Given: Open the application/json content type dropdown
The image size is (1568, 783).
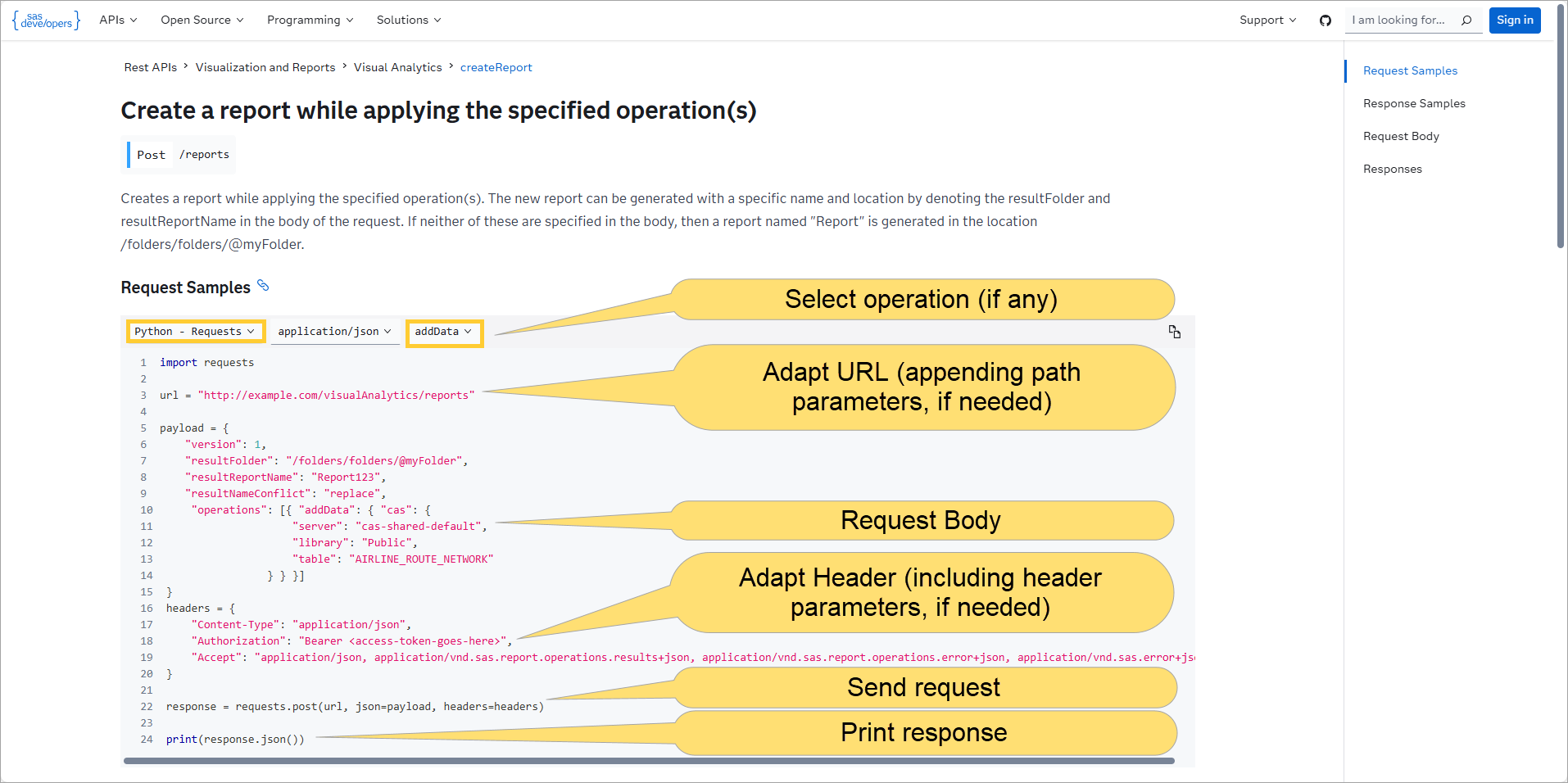Looking at the screenshot, I should coord(334,331).
